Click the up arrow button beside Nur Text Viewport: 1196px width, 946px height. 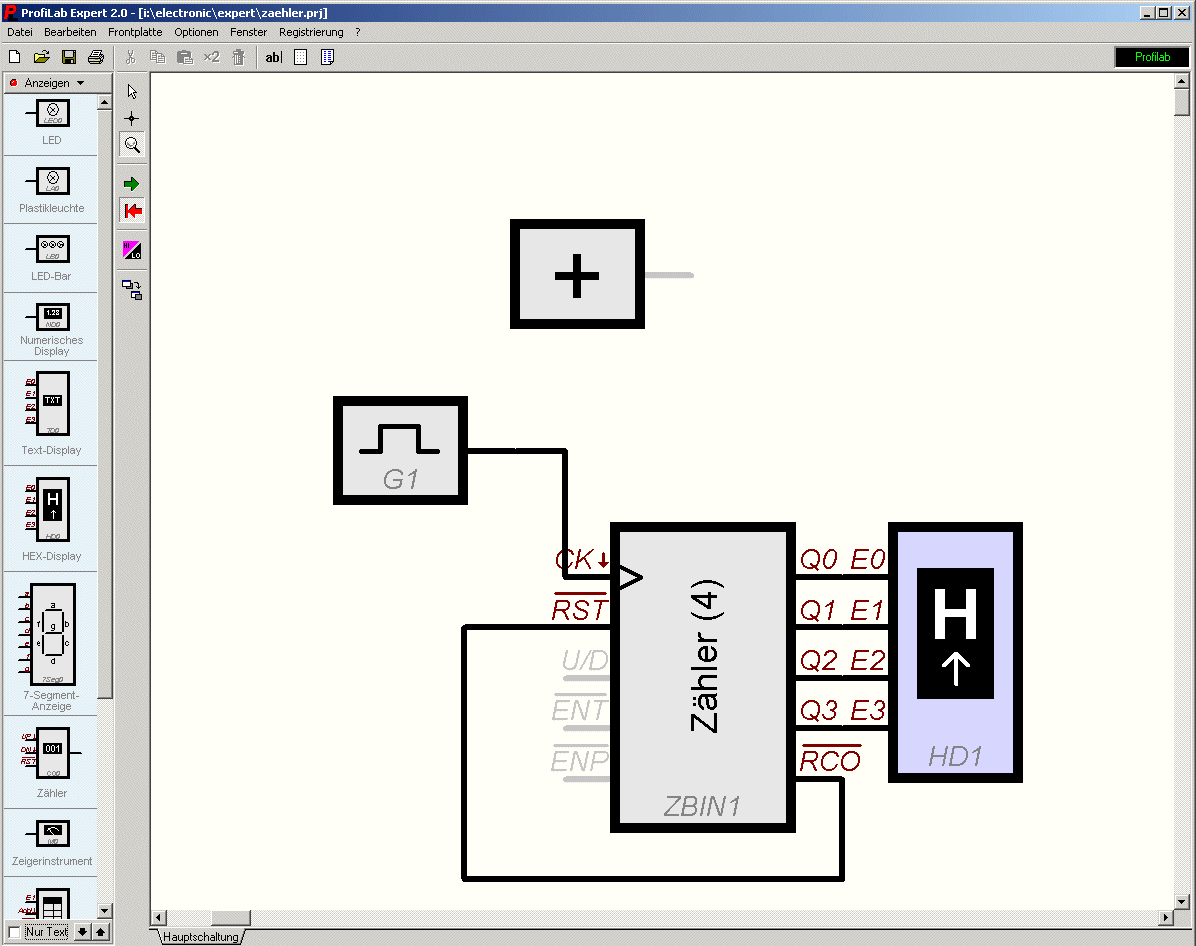[x=100, y=932]
